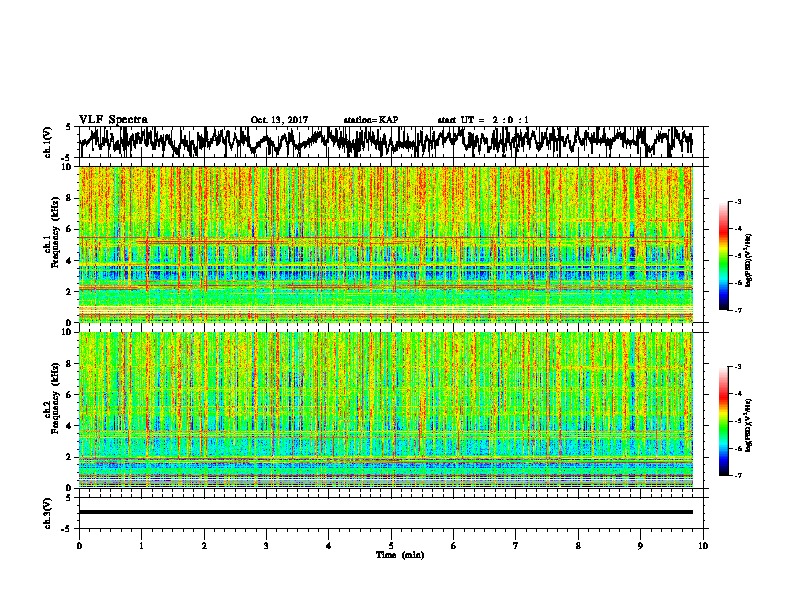The height and width of the screenshot is (612, 792).
Task: Click the "-3" label on ch.1 color scale
Action: [738, 201]
